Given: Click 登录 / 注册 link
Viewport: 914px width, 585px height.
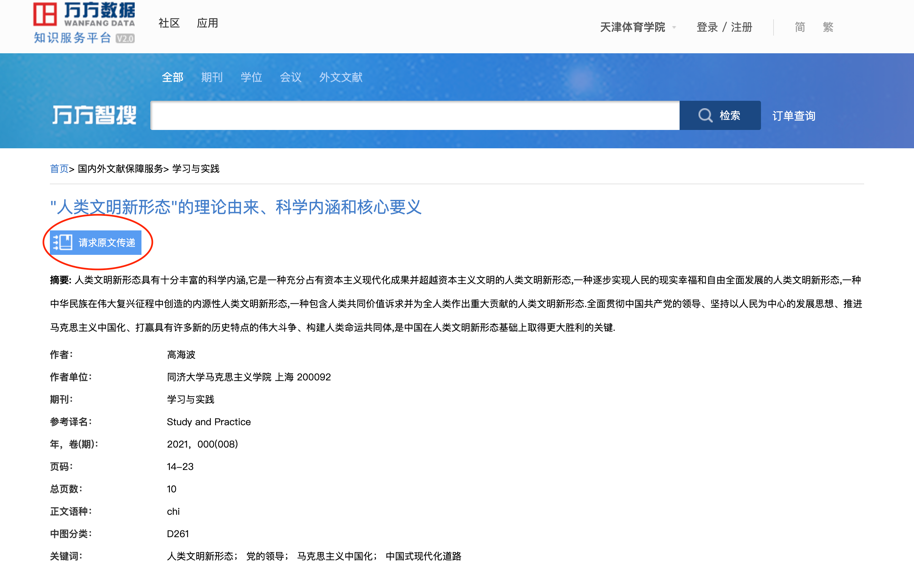Looking at the screenshot, I should click(x=725, y=27).
